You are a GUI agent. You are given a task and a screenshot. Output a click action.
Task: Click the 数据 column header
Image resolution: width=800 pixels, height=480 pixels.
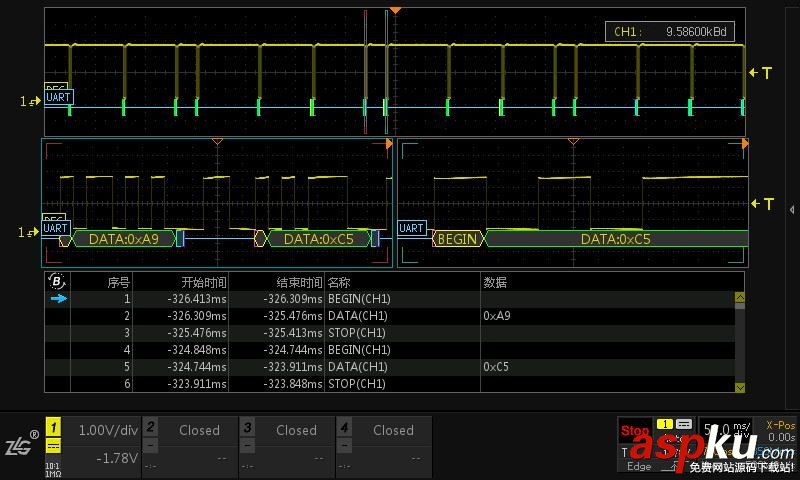[495, 282]
